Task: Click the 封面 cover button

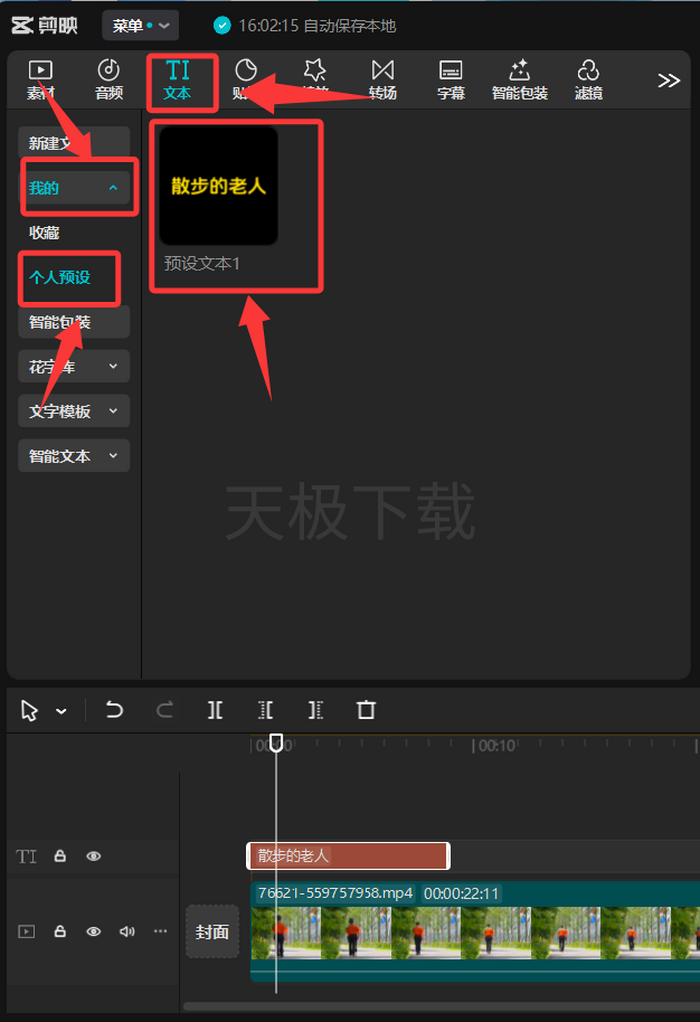Action: pyautogui.click(x=212, y=932)
